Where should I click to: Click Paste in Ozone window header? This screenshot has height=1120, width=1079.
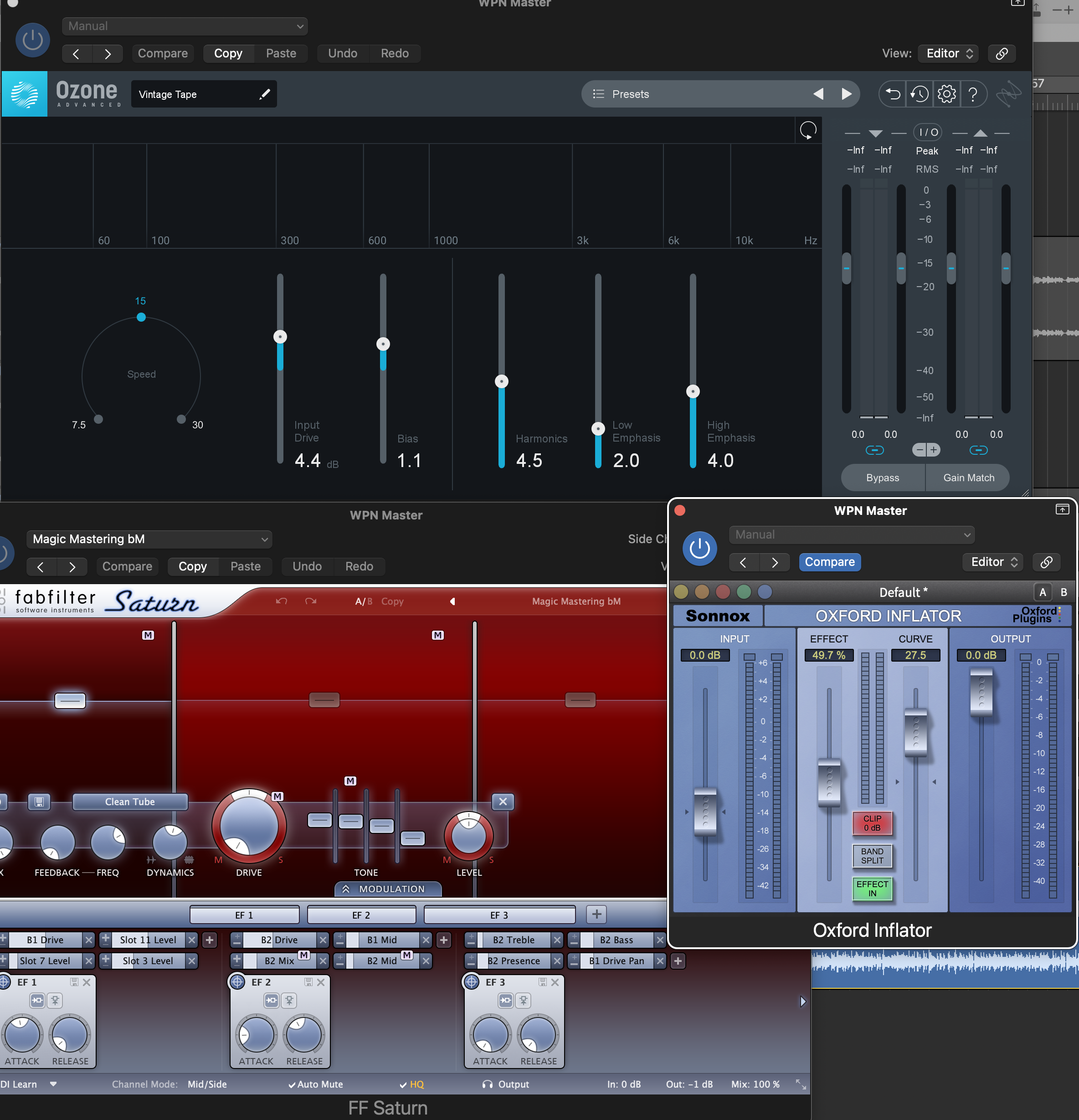click(x=281, y=54)
